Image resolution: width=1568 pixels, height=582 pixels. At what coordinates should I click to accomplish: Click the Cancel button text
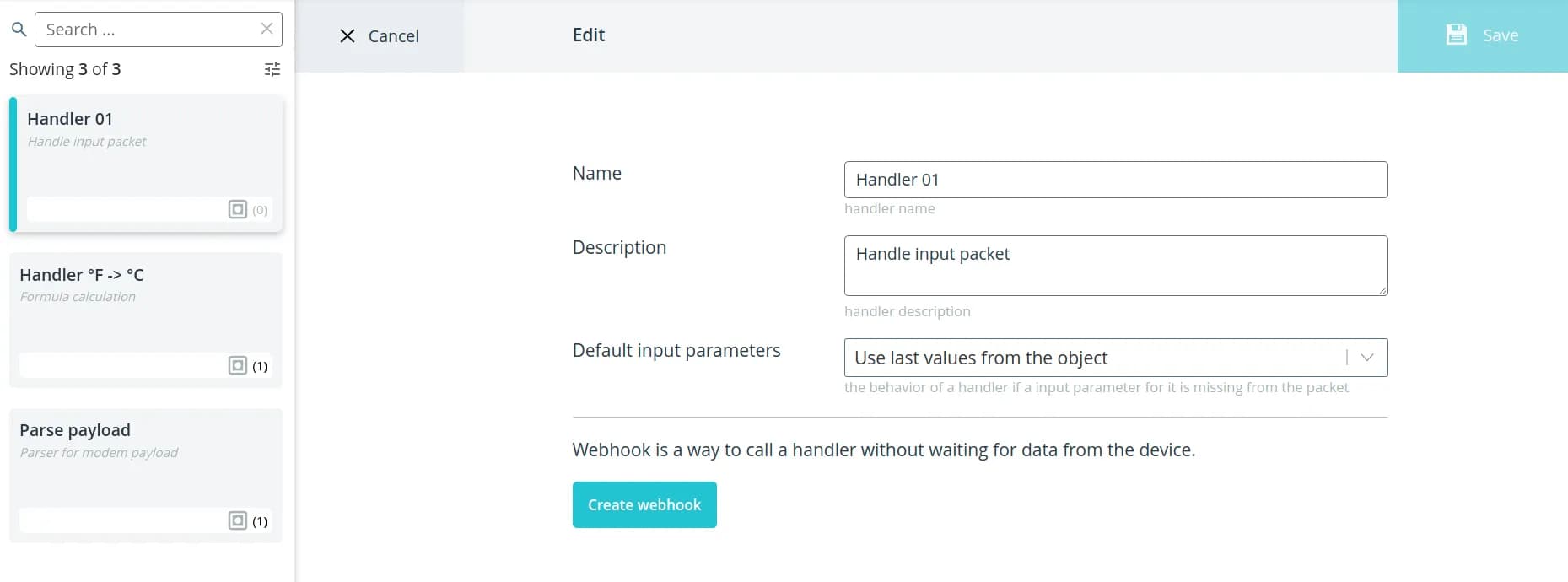click(393, 36)
